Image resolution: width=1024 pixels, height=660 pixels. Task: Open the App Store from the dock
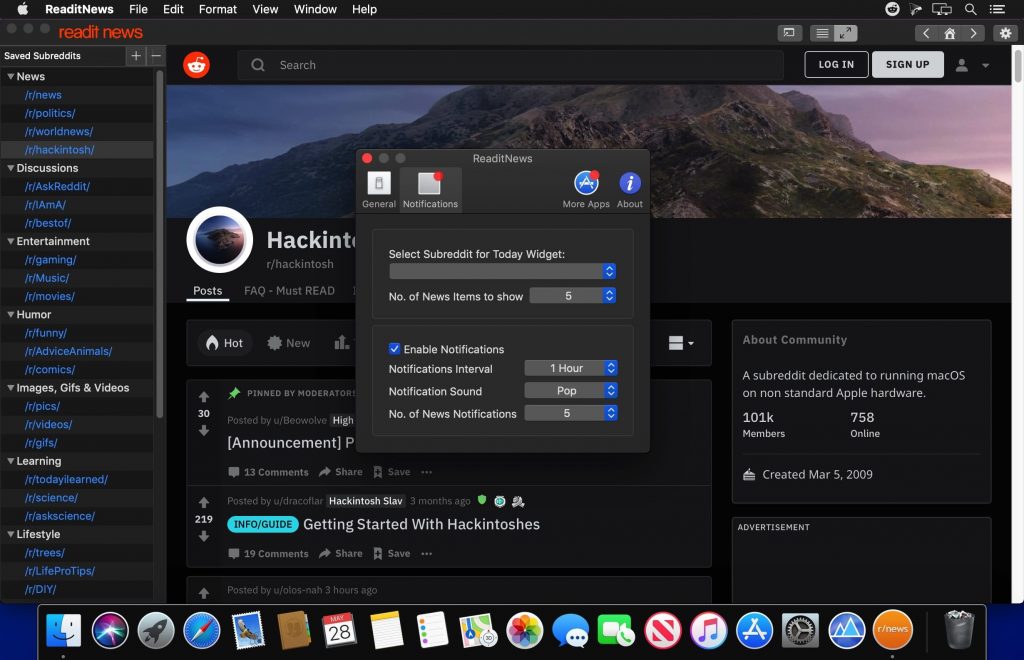(754, 631)
